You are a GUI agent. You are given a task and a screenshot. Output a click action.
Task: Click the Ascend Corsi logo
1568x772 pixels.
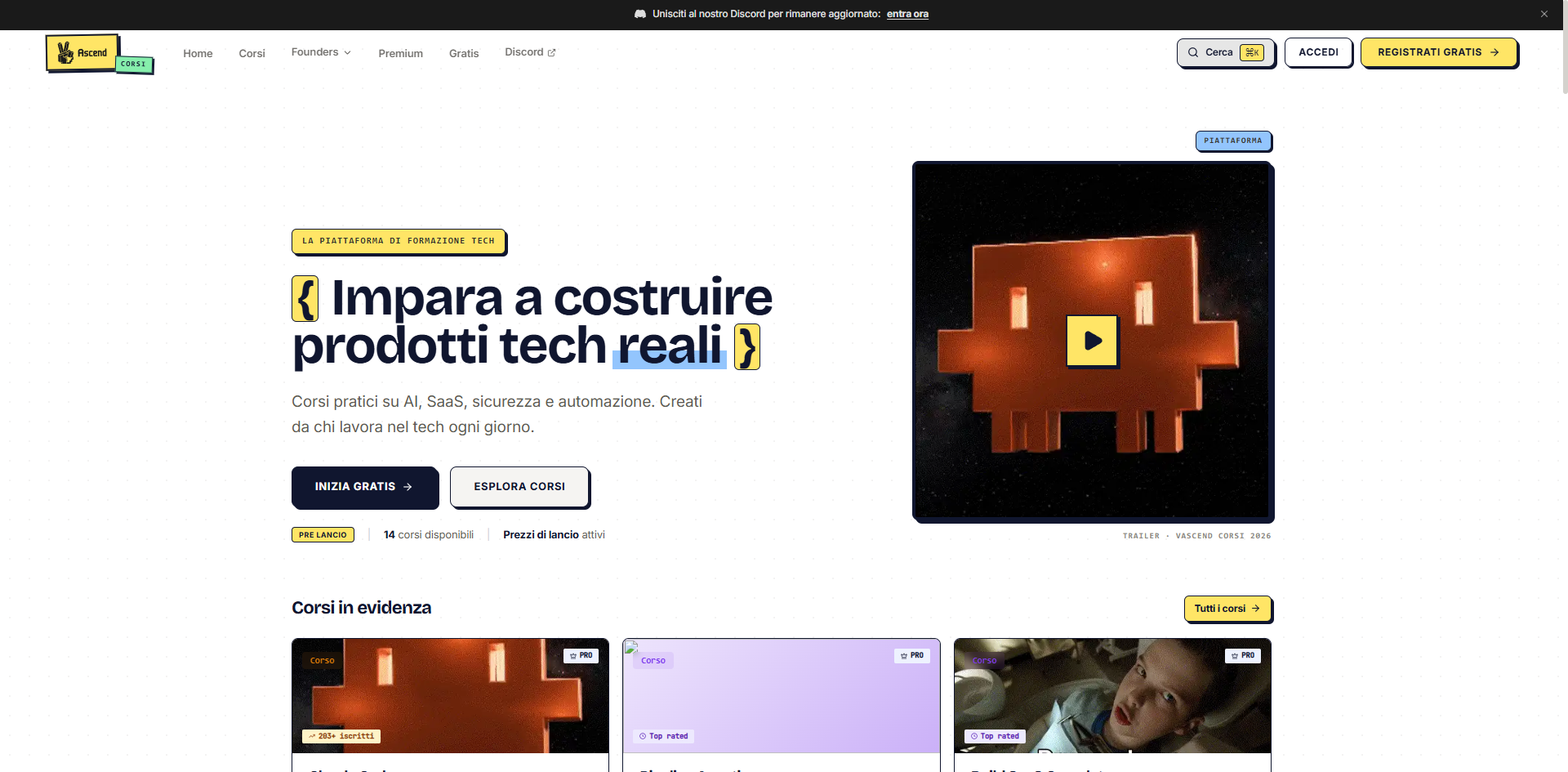pos(100,54)
